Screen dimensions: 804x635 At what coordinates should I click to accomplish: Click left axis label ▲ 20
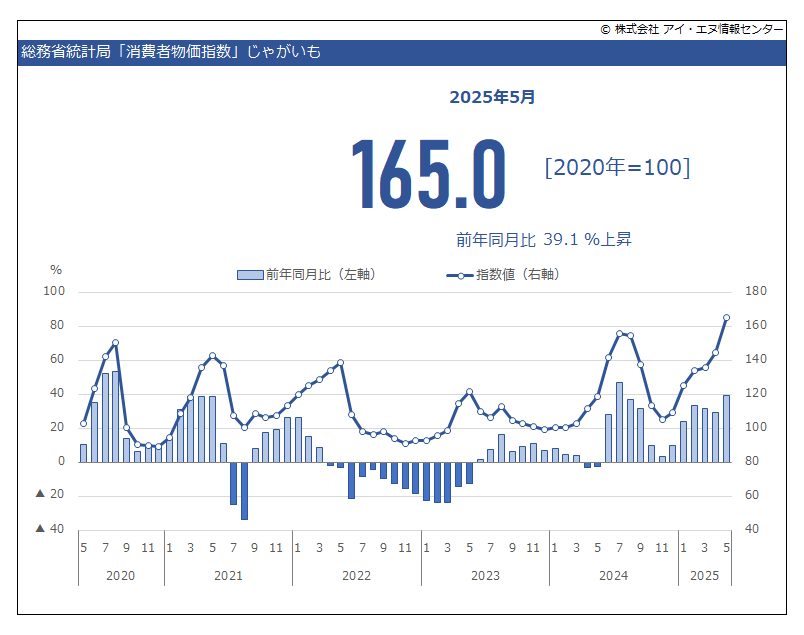point(50,494)
